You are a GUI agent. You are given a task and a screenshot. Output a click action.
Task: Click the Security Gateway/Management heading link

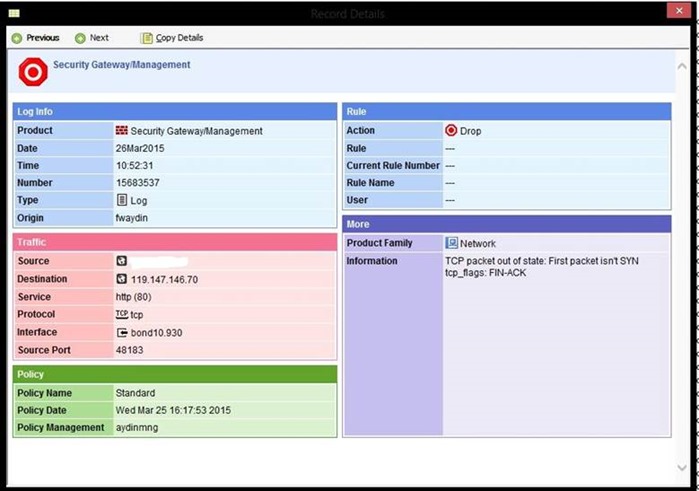pyautogui.click(x=122, y=65)
